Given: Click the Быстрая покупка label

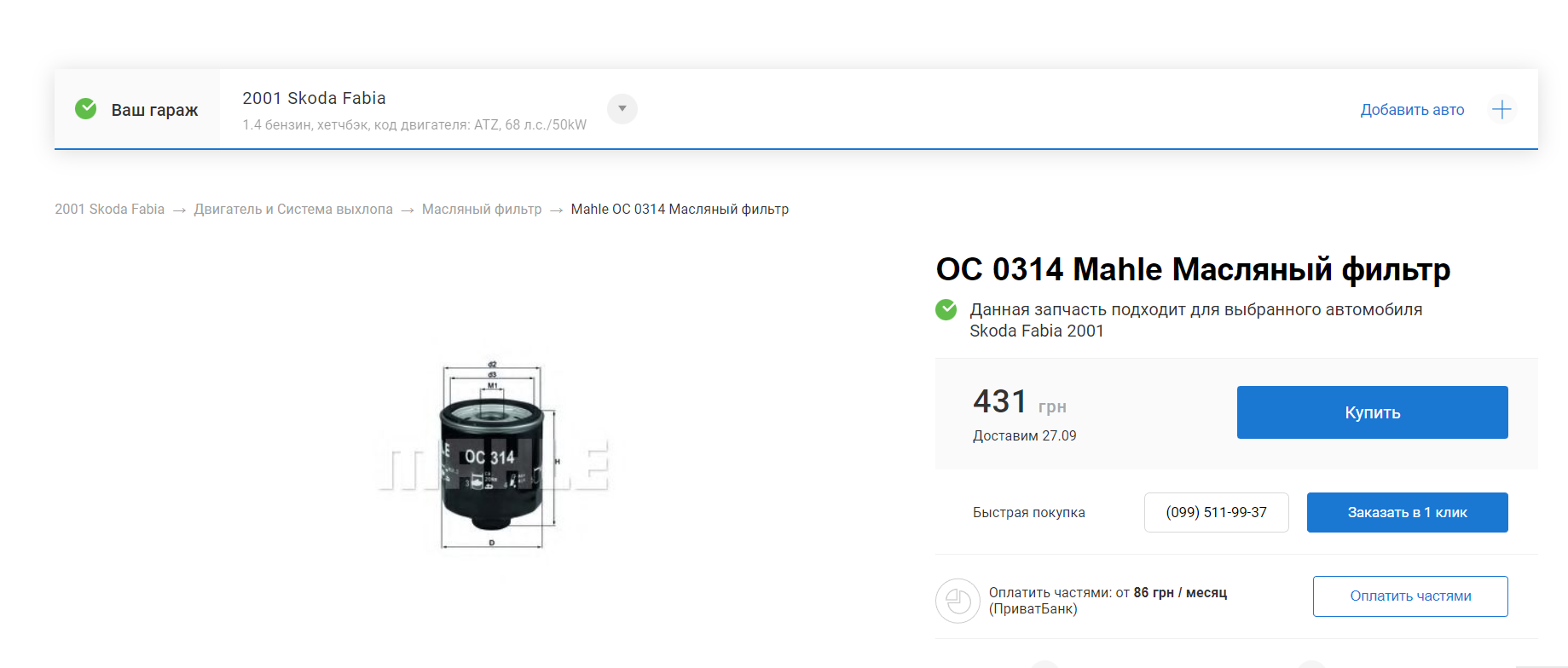Looking at the screenshot, I should click(x=1028, y=513).
